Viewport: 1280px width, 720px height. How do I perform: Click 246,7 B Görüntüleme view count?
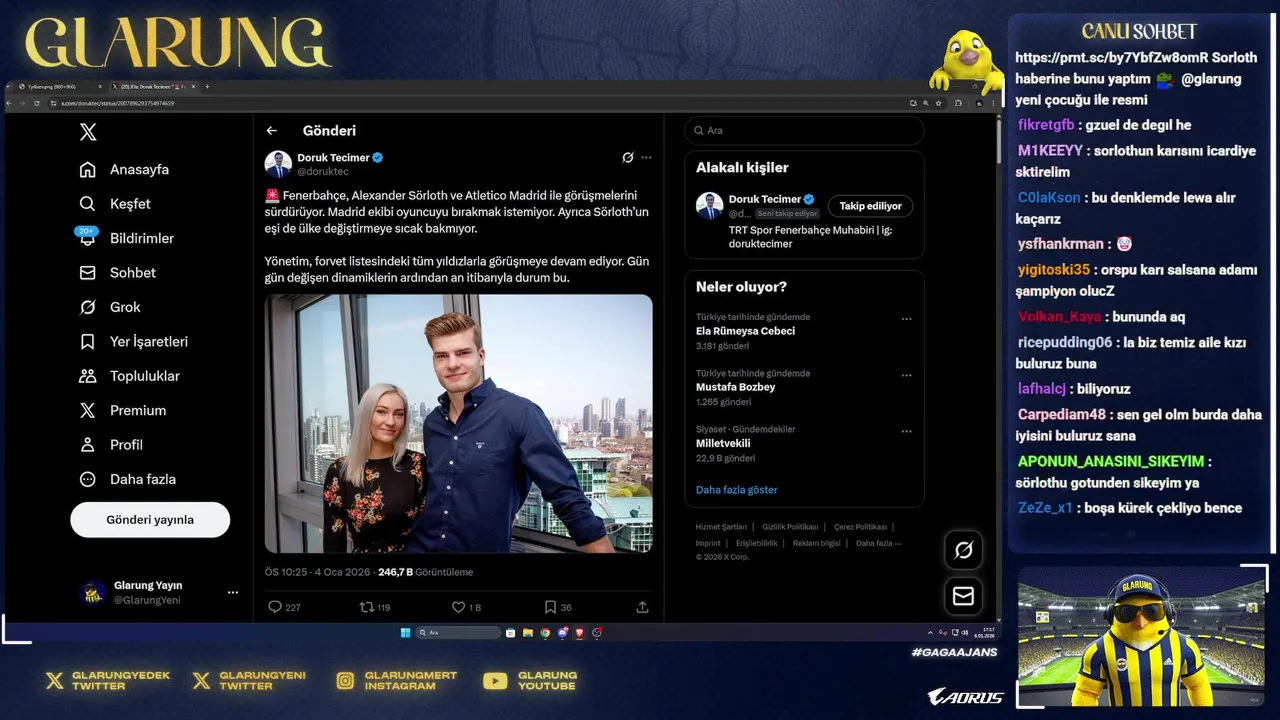425,572
